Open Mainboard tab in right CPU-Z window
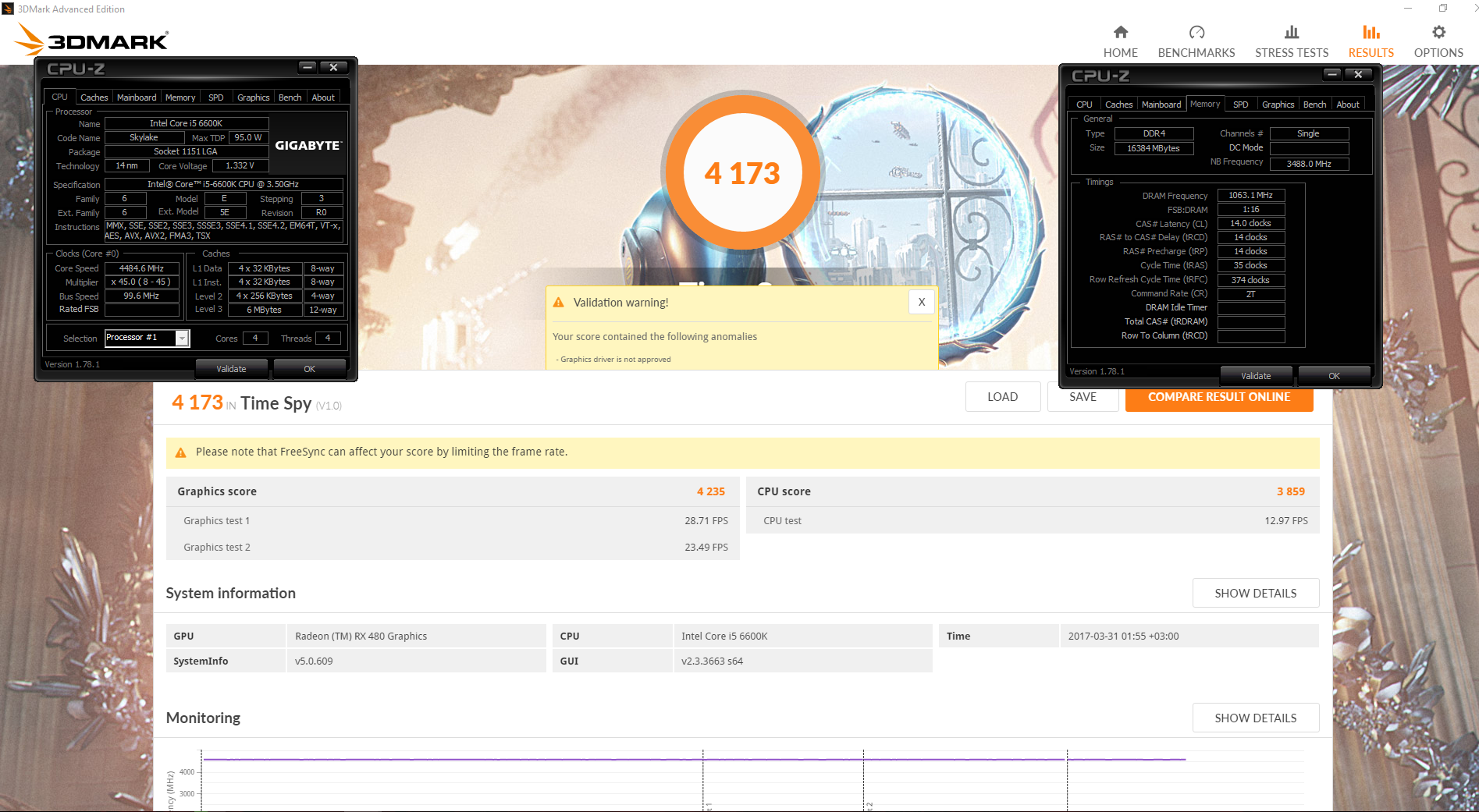This screenshot has width=1479, height=812. [1161, 105]
